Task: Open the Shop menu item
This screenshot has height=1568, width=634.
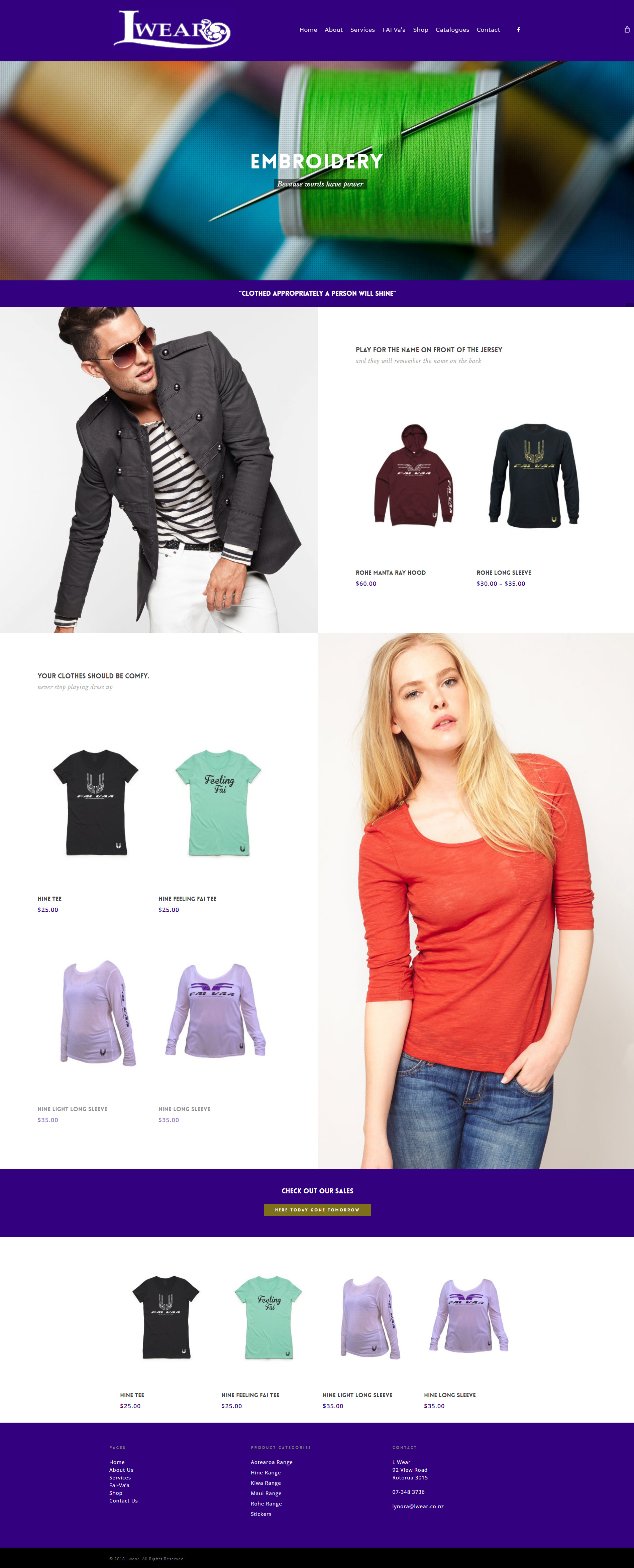Action: tap(420, 30)
